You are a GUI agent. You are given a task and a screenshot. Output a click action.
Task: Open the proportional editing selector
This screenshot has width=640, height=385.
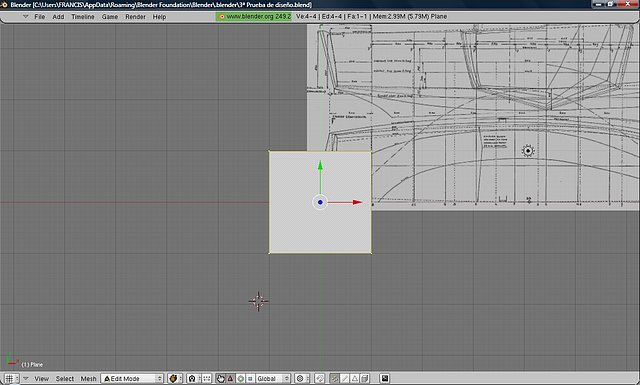coord(302,378)
